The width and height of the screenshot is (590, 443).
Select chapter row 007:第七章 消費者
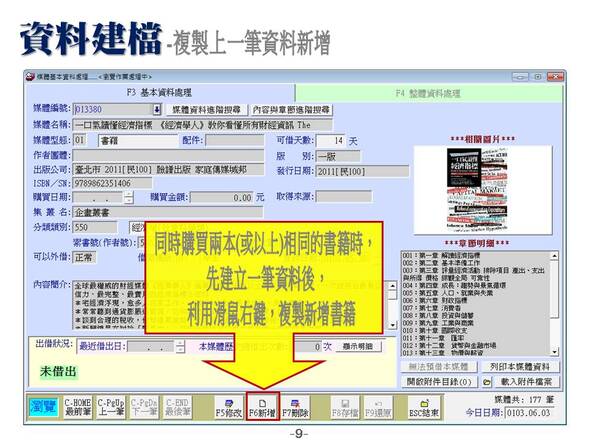click(432, 308)
